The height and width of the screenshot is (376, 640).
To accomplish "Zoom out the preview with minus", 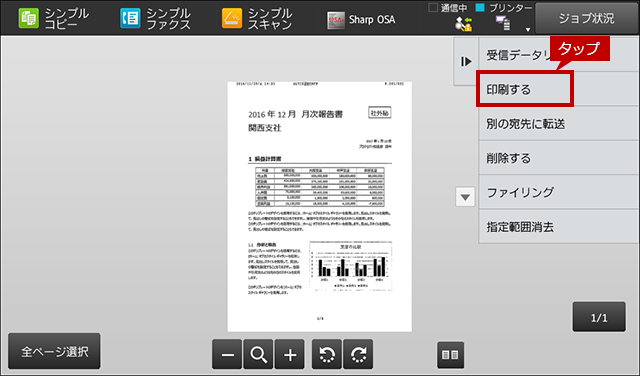I will click(x=227, y=354).
